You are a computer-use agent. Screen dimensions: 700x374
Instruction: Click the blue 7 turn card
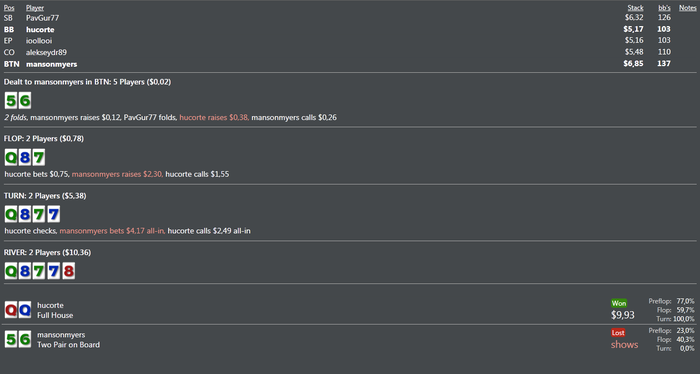[54, 214]
